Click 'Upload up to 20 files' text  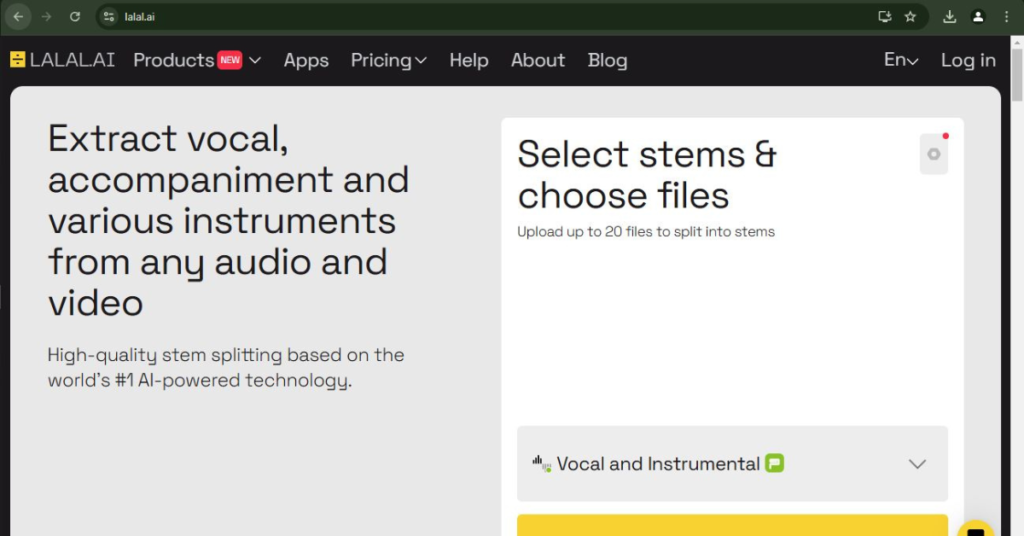(646, 232)
